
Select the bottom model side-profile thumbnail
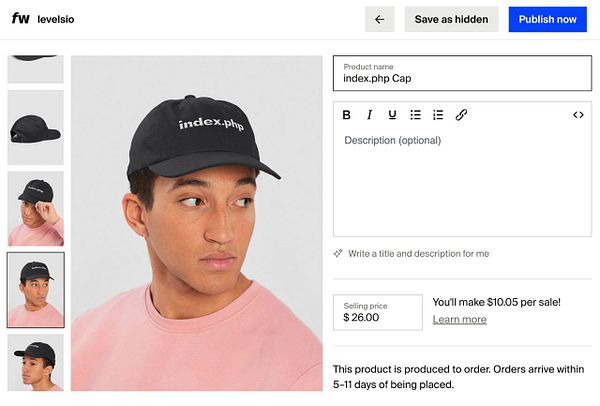pos(35,361)
